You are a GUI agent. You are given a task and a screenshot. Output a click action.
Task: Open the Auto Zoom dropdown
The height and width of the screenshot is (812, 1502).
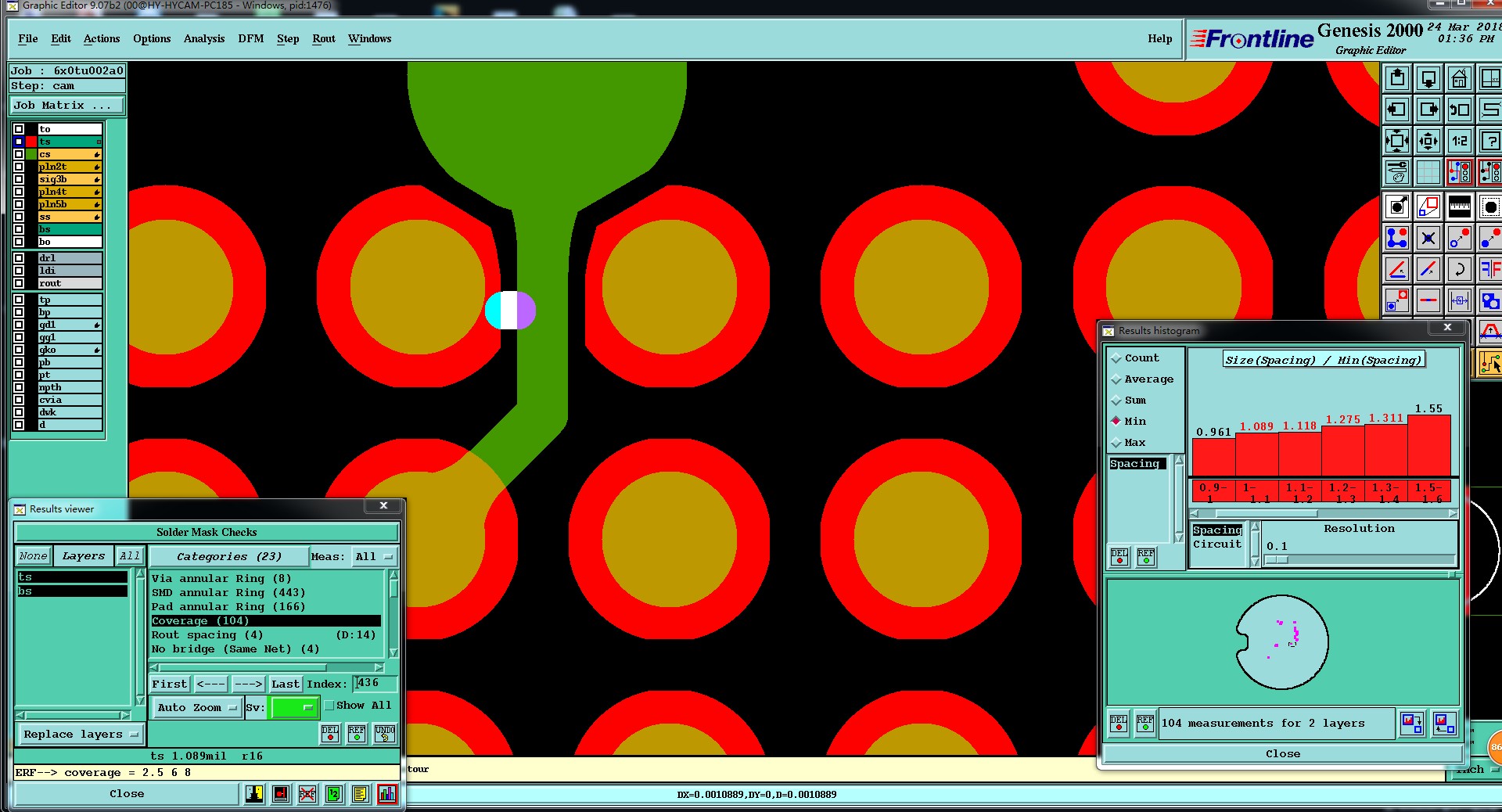pyautogui.click(x=196, y=708)
